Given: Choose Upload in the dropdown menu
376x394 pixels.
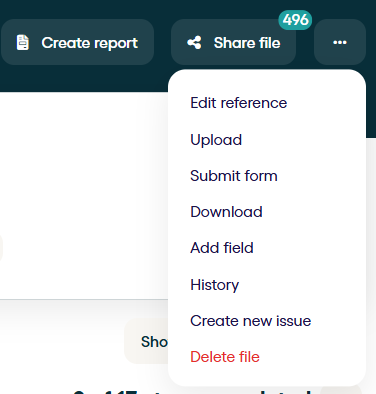Looking at the screenshot, I should coord(216,140).
